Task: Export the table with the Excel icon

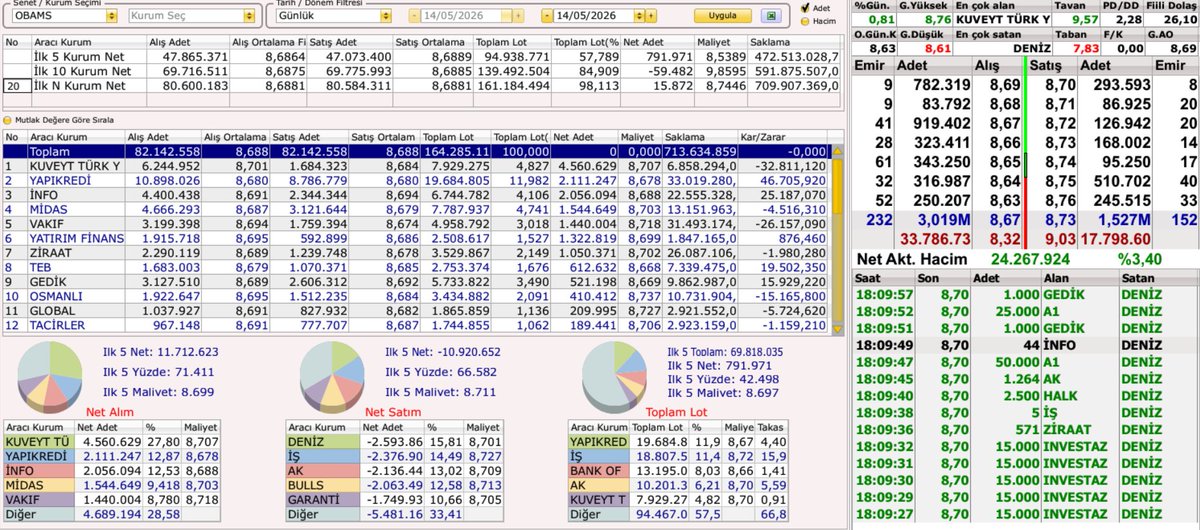Action: (769, 16)
